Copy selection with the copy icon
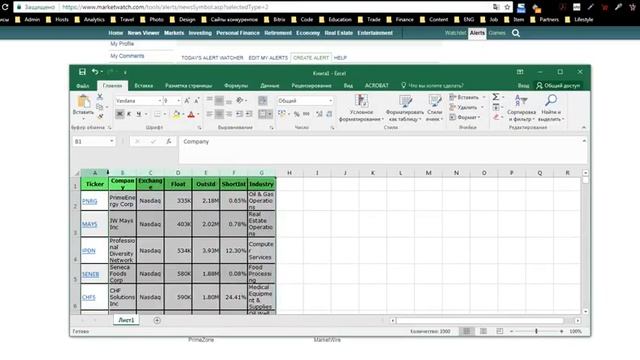 (x=99, y=107)
